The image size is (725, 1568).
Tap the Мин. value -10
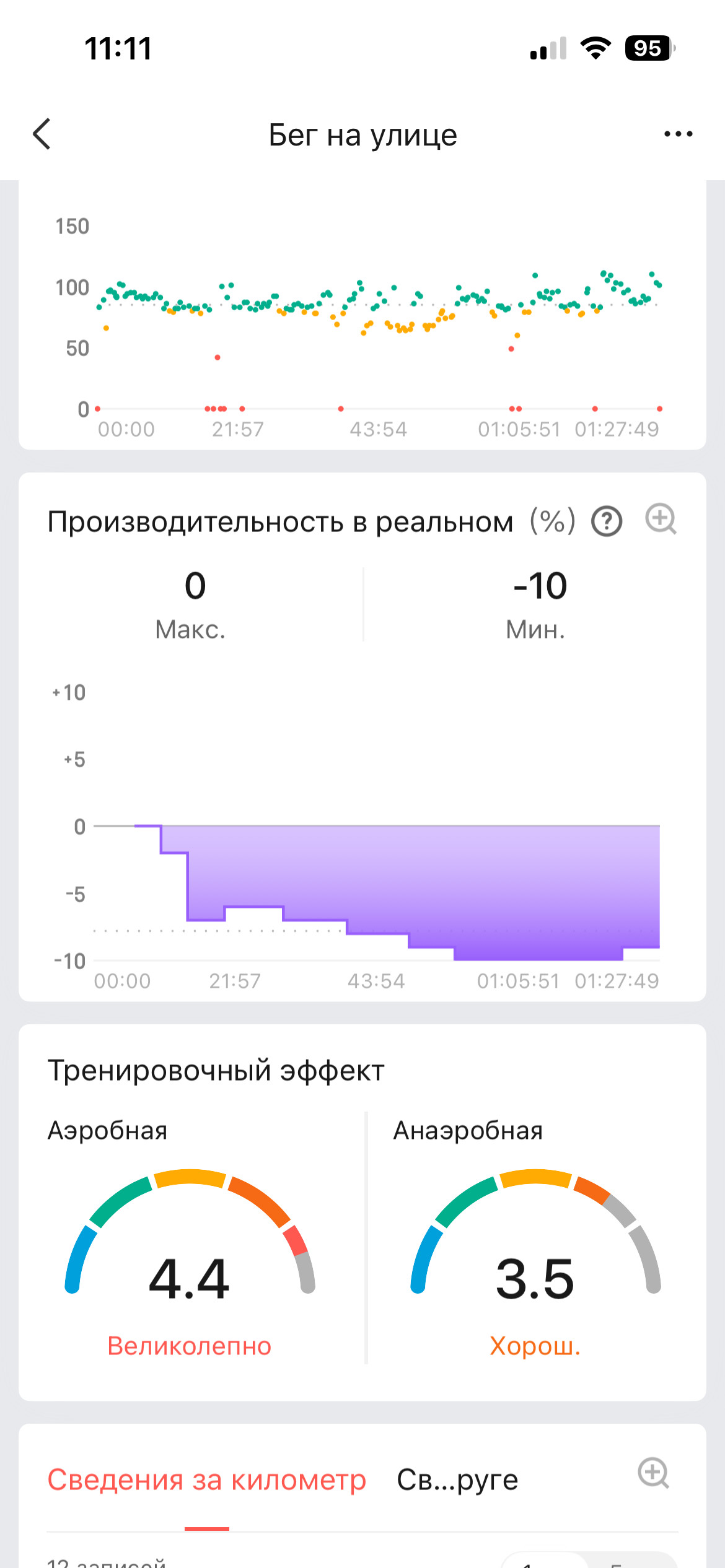pyautogui.click(x=540, y=586)
